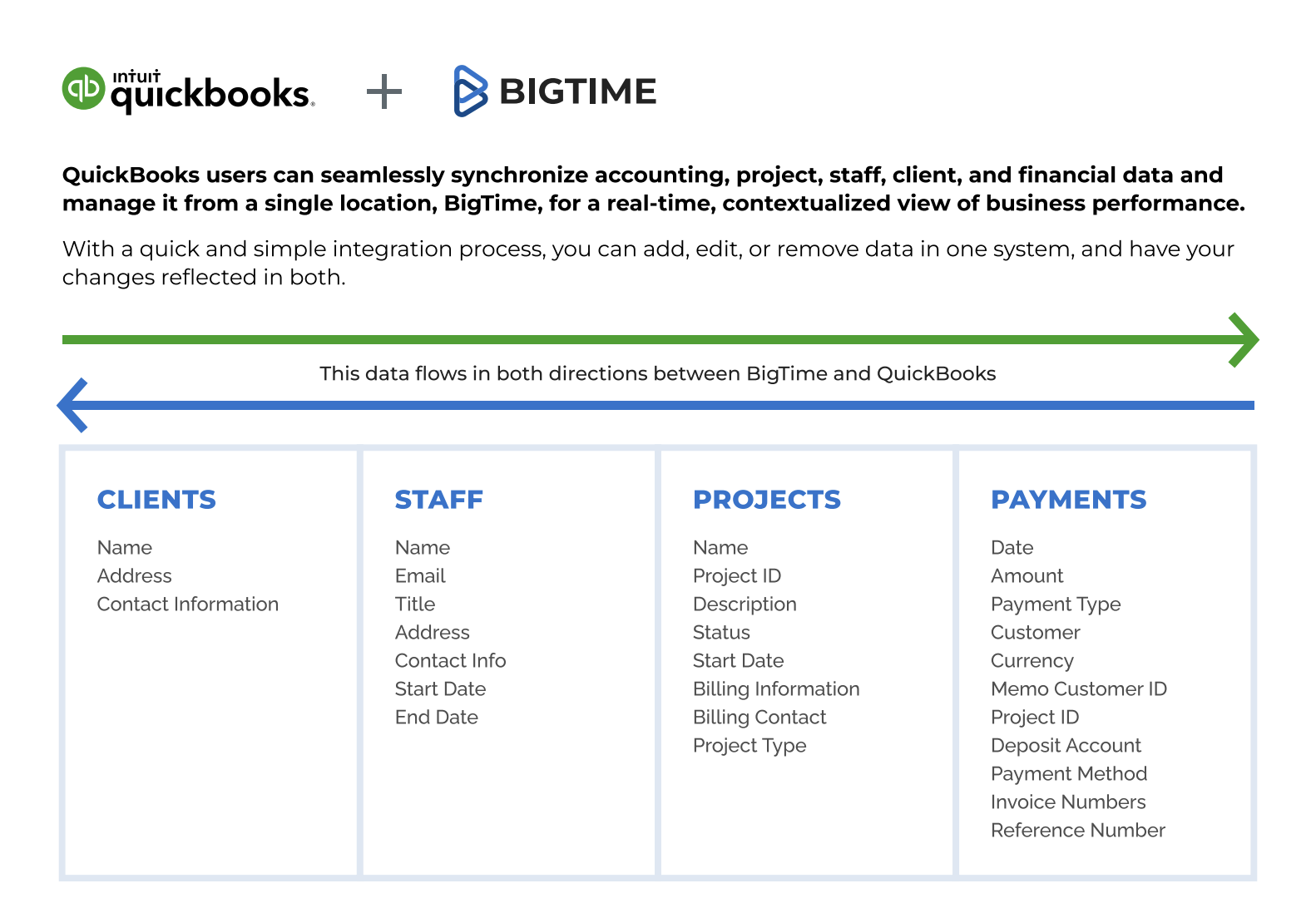The height and width of the screenshot is (898, 1316).
Task: Click Title in the STAFF list
Action: click(x=415, y=604)
